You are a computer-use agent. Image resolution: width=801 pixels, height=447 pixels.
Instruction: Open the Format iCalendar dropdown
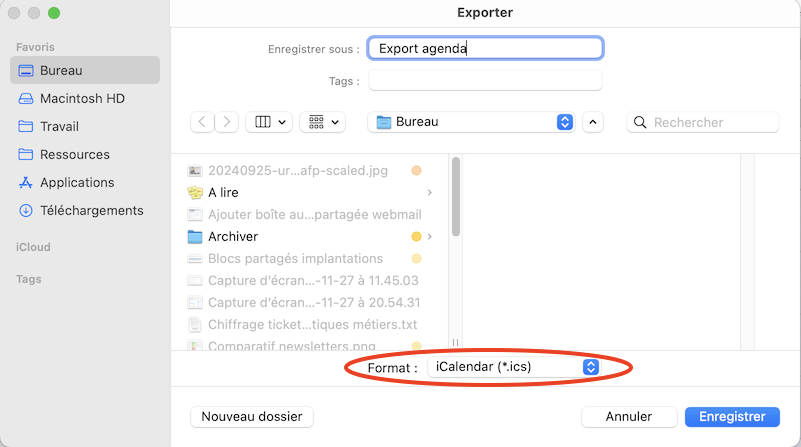coord(513,367)
